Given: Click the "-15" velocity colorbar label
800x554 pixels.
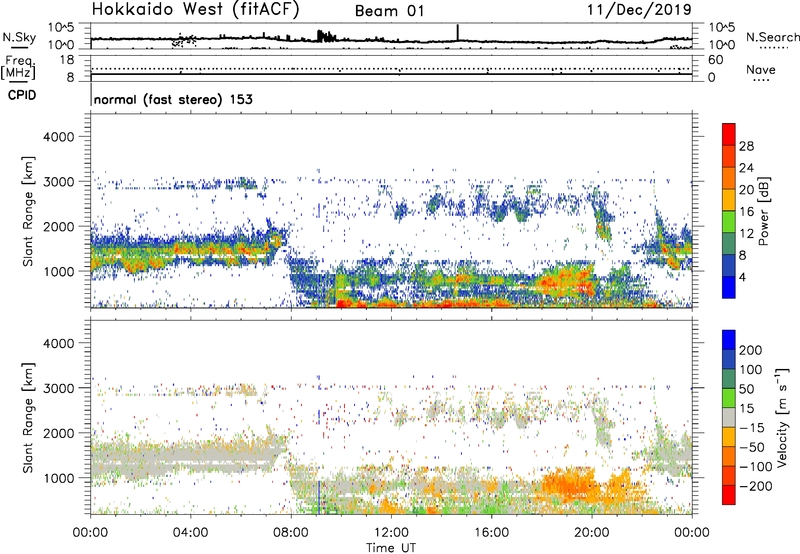Looking at the screenshot, I should tap(752, 428).
